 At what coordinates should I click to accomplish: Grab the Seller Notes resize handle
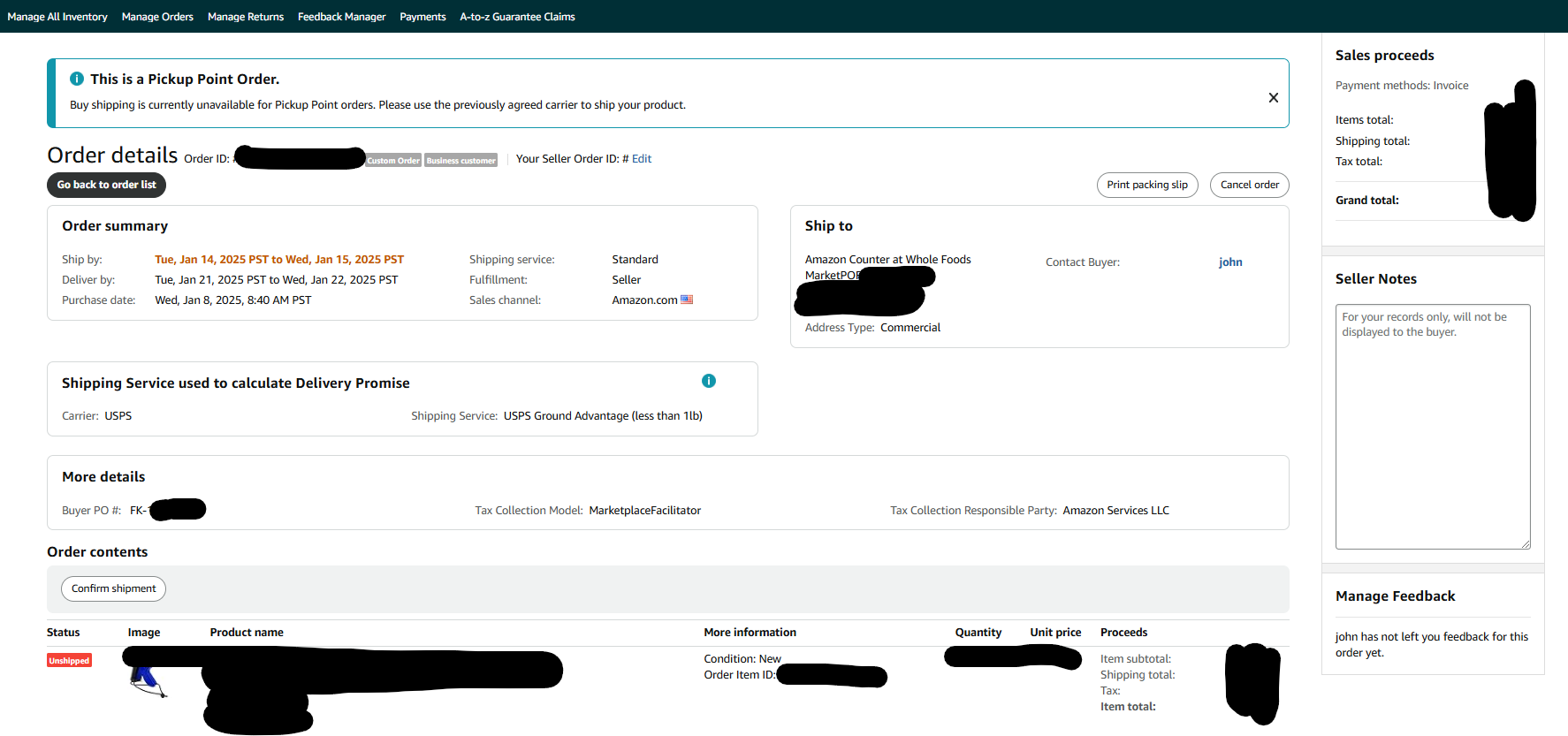(1526, 544)
